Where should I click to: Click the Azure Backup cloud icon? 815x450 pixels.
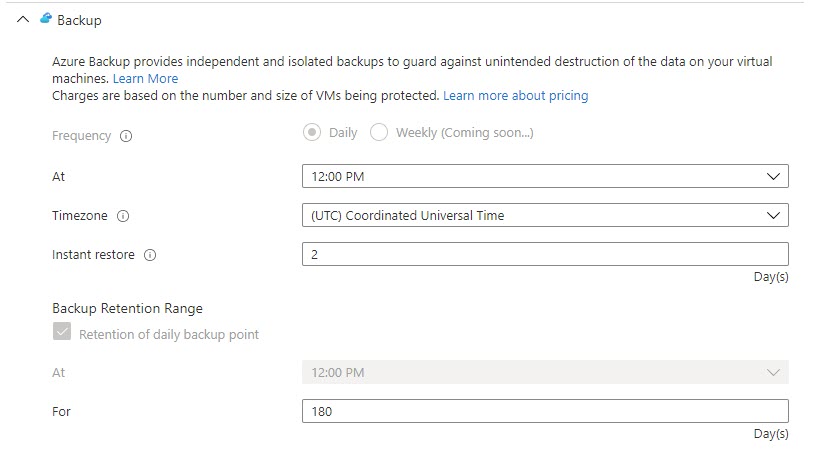(46, 19)
